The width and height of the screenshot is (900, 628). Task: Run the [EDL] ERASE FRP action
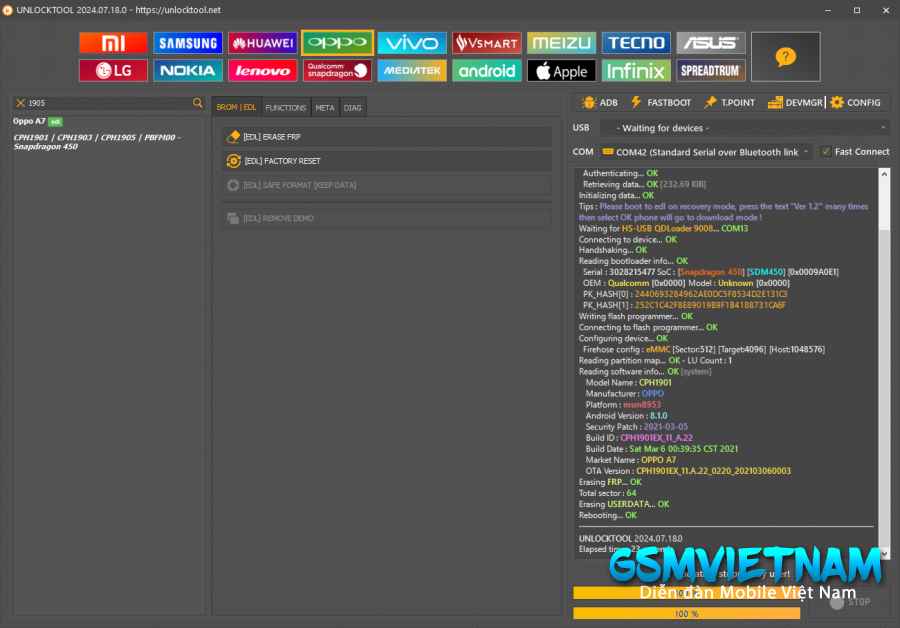[x=387, y=137]
